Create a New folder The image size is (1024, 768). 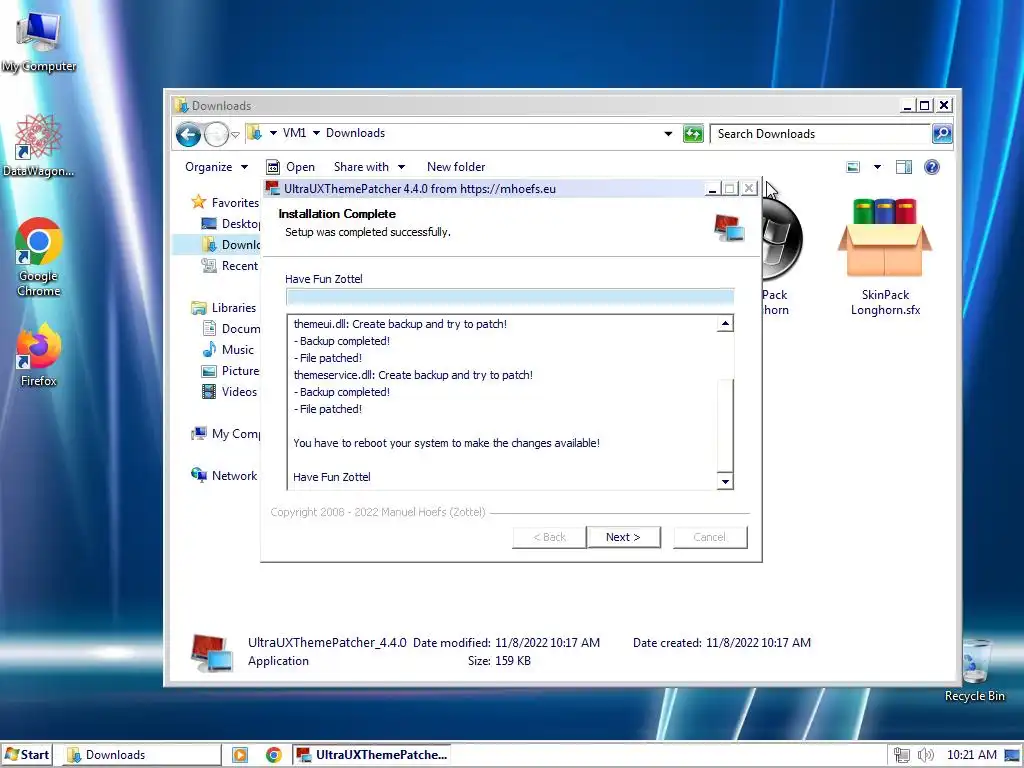tap(456, 167)
